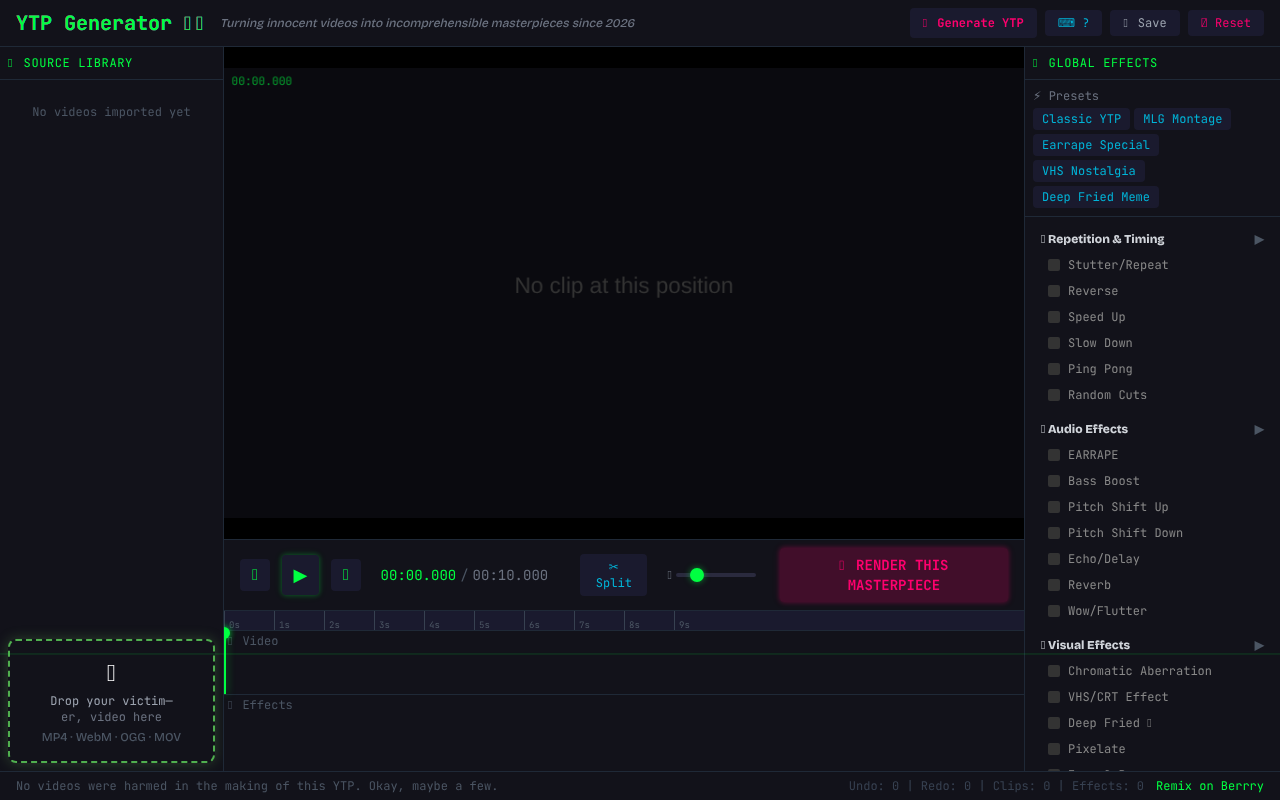This screenshot has width=1280, height=800.
Task: Enable the Stutter/Repeat effect
Action: coord(1054,265)
